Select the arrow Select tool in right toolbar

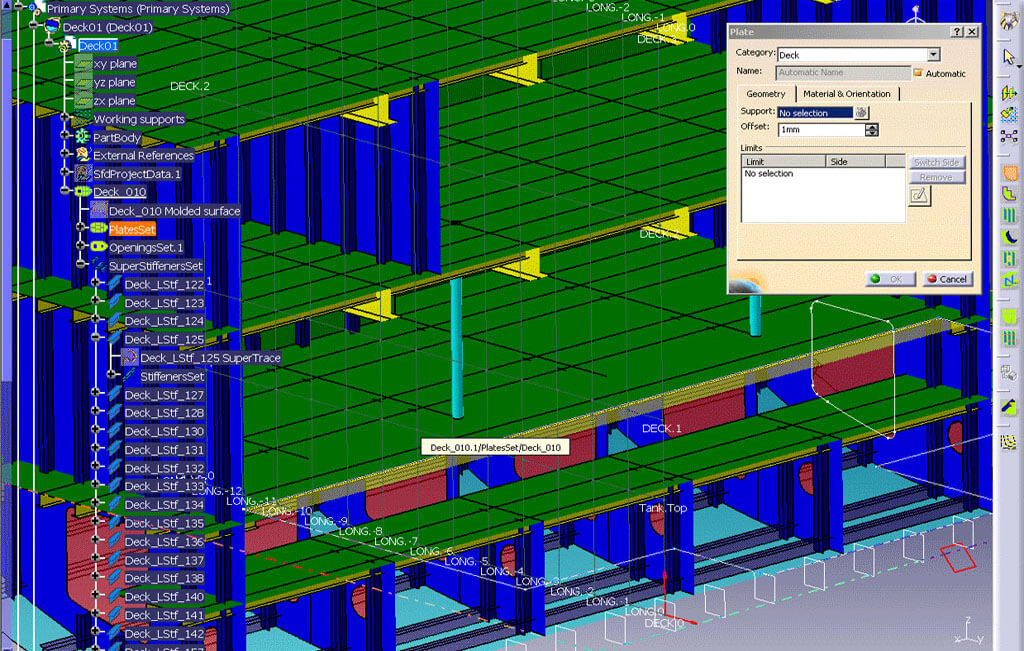click(x=1009, y=56)
